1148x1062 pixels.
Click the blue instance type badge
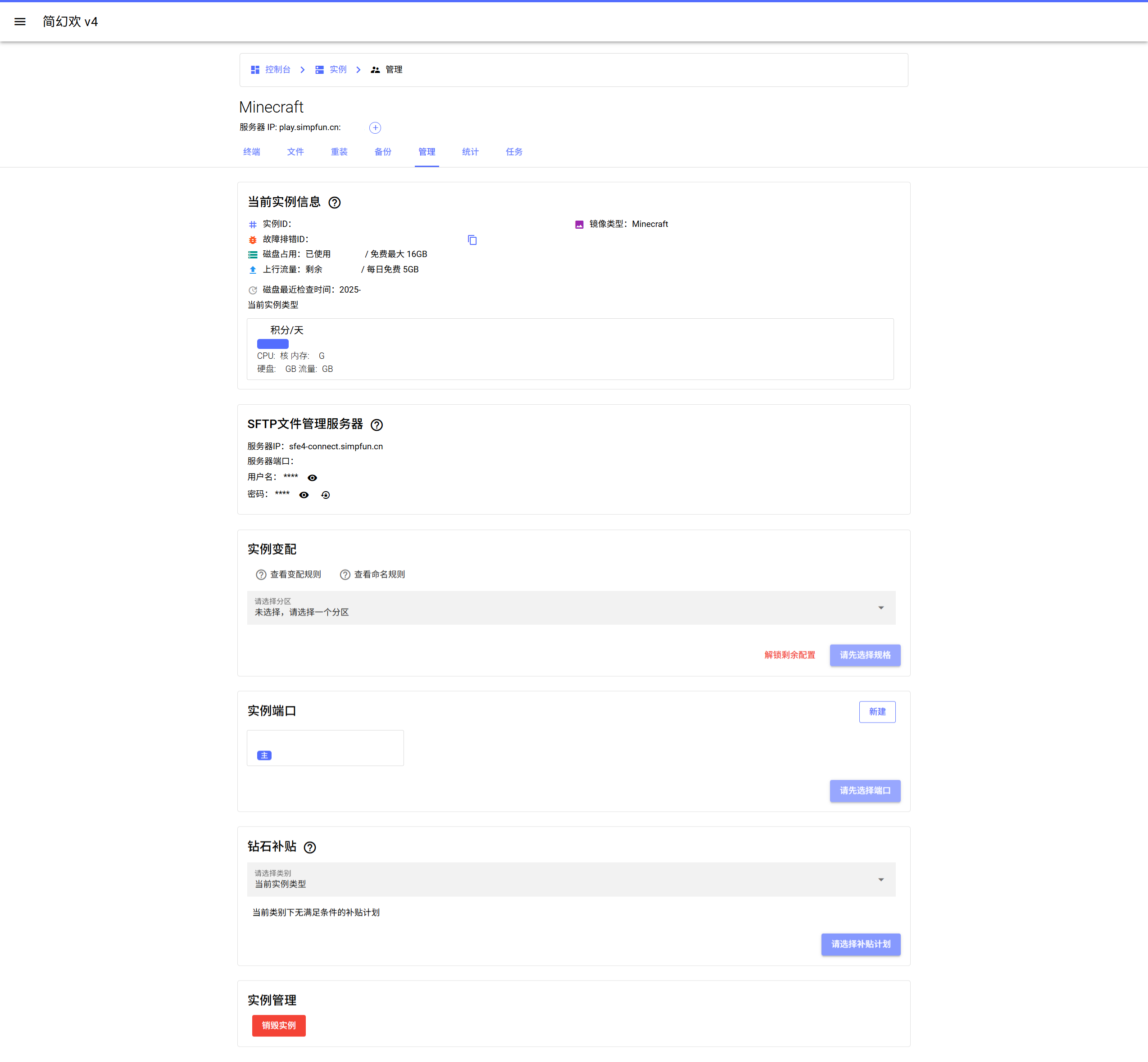pyautogui.click(x=272, y=343)
